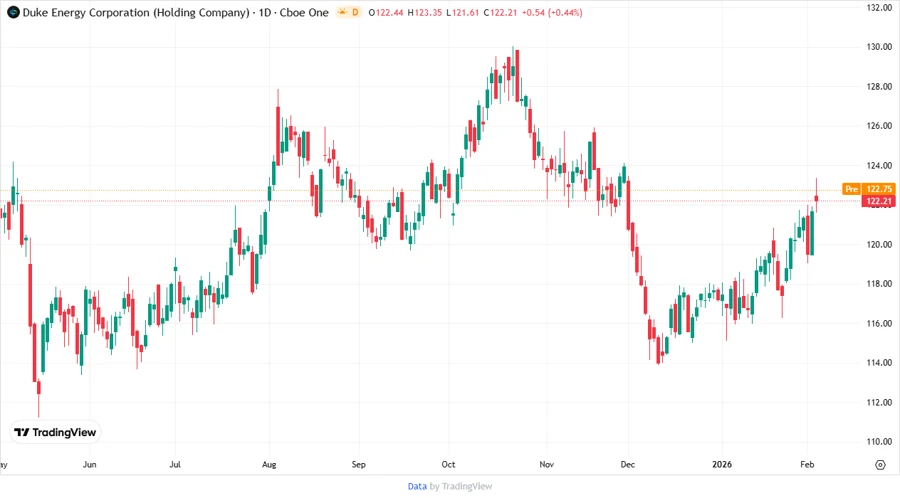Click the close value C122.21
900x498 pixels.
pyautogui.click(x=501, y=12)
